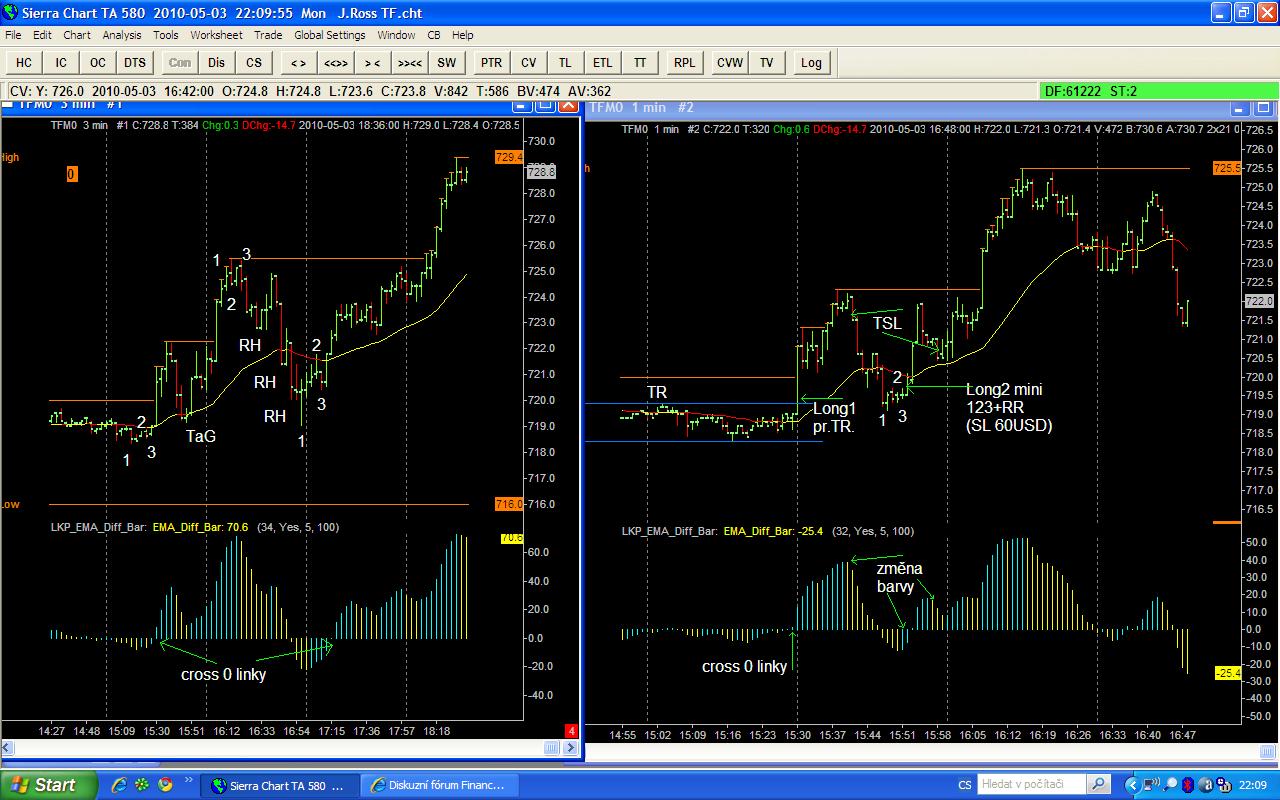Click the DTS toolbar button
The height and width of the screenshot is (800, 1280).
pyautogui.click(x=135, y=62)
